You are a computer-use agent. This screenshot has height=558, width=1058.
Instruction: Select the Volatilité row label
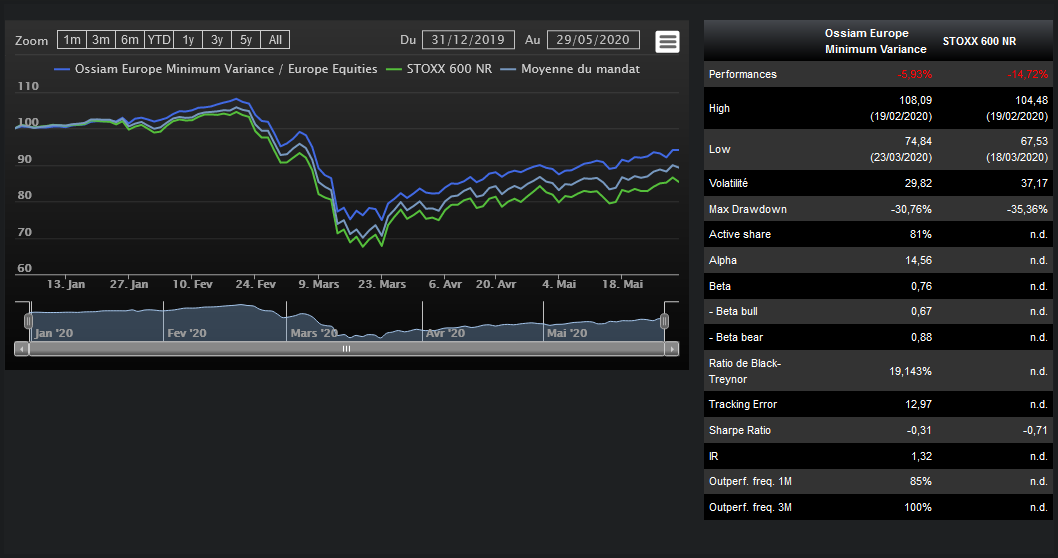point(728,183)
